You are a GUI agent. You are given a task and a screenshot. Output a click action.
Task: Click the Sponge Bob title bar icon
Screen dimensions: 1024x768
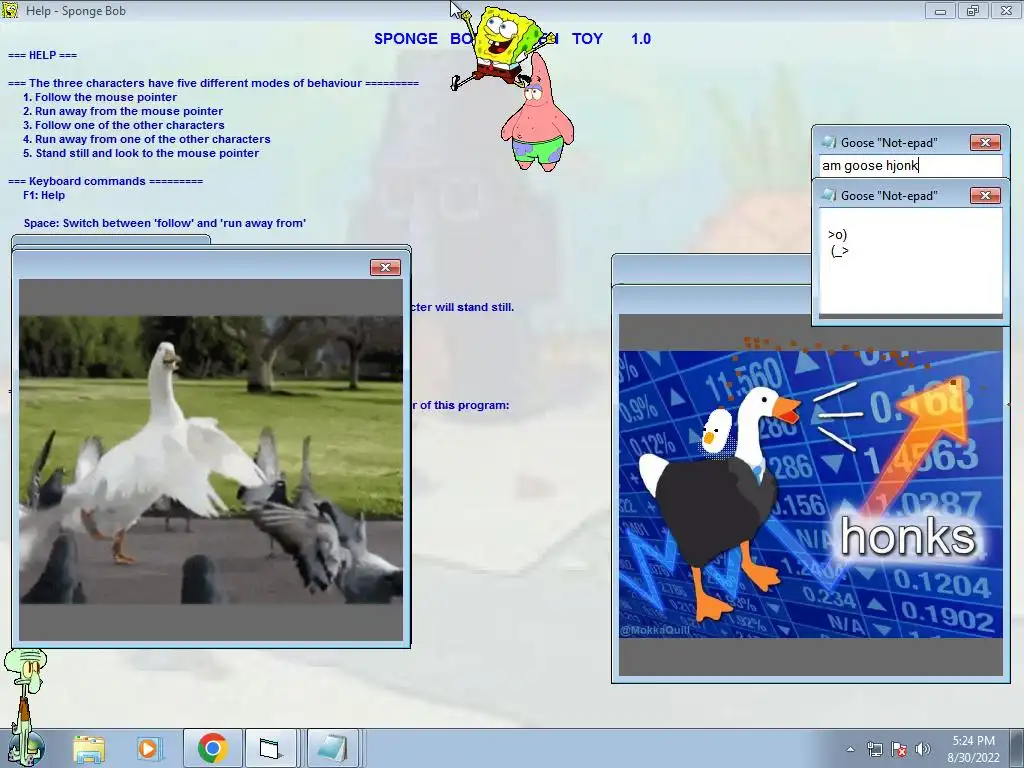pos(10,10)
